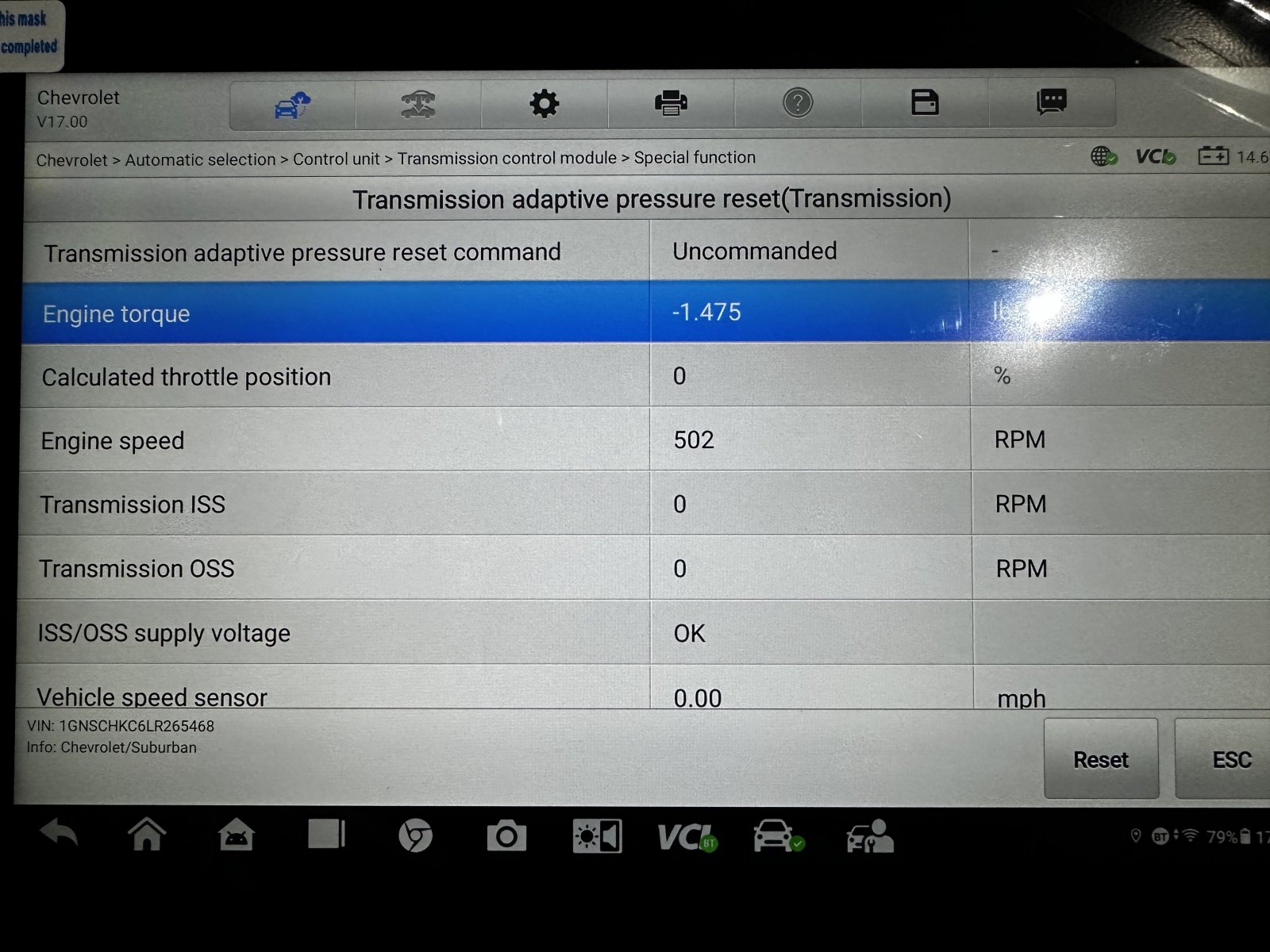The image size is (1270, 952).
Task: Tap the Chevrolet V17.00 title label
Action: click(78, 109)
